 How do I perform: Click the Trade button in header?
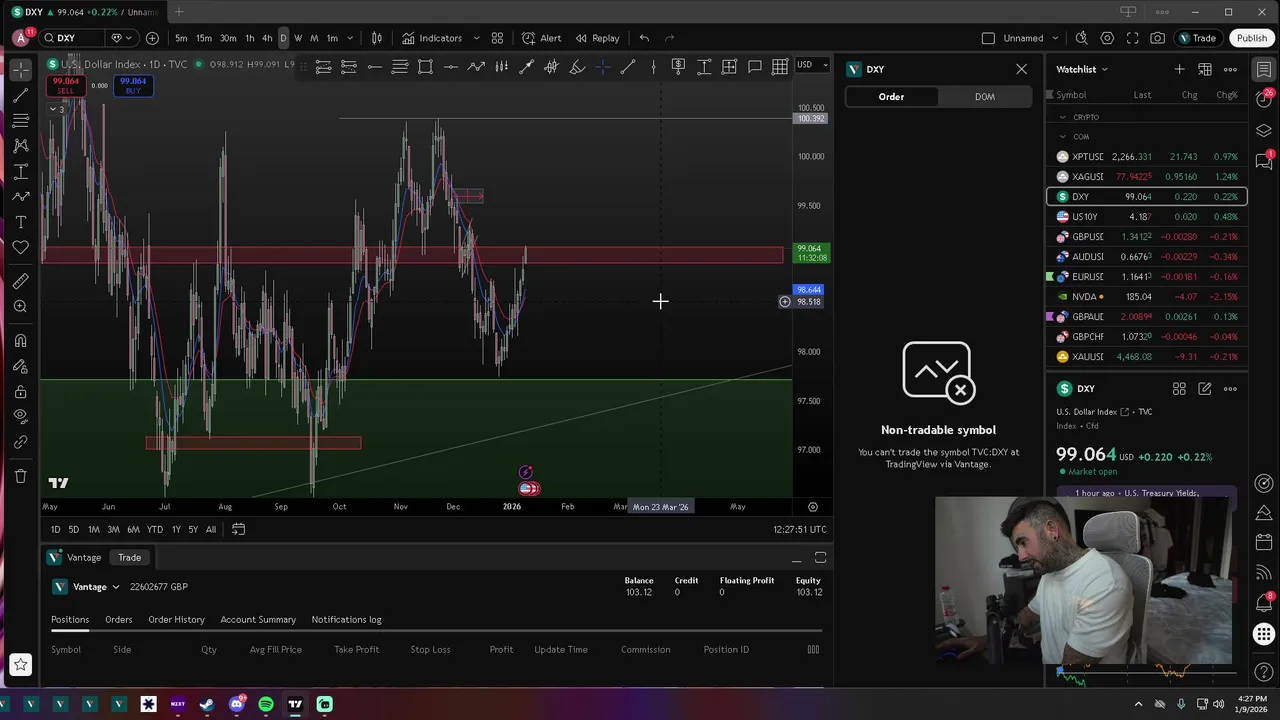click(x=1197, y=38)
